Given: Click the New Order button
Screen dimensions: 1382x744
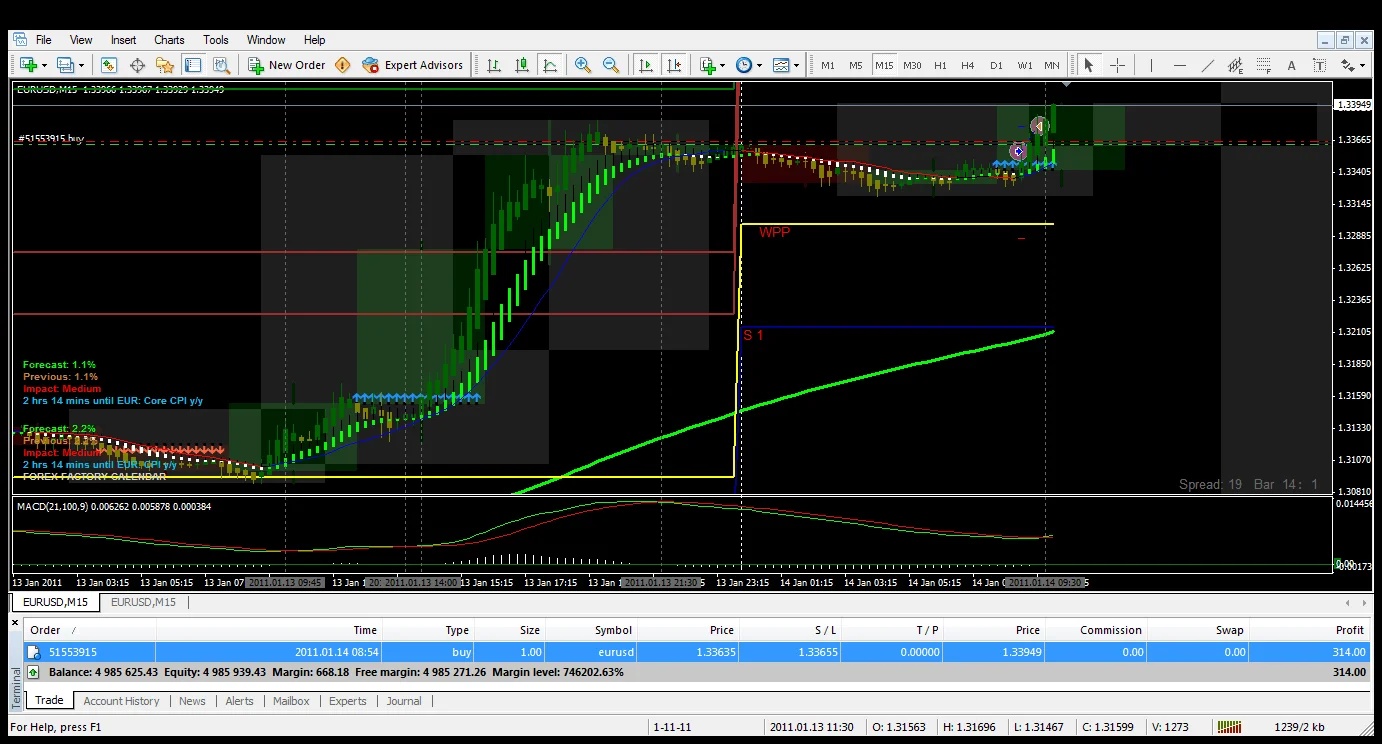Looking at the screenshot, I should (x=286, y=65).
